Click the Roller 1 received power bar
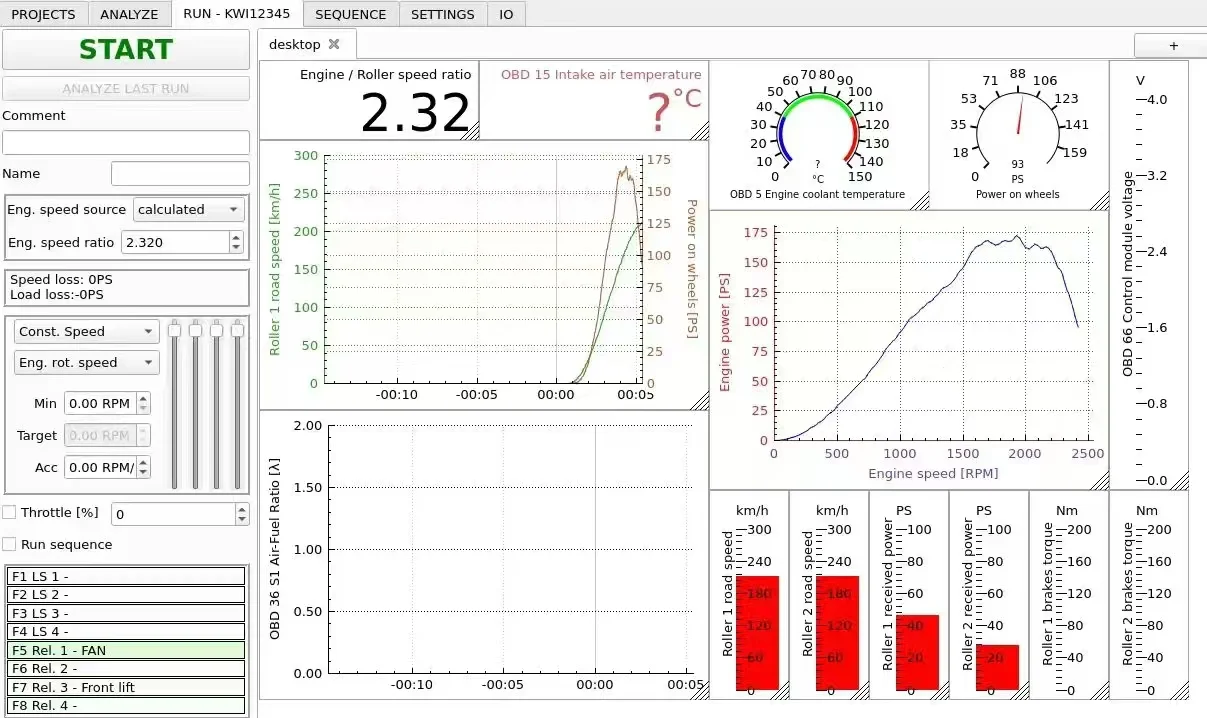1207x718 pixels. coord(917,652)
